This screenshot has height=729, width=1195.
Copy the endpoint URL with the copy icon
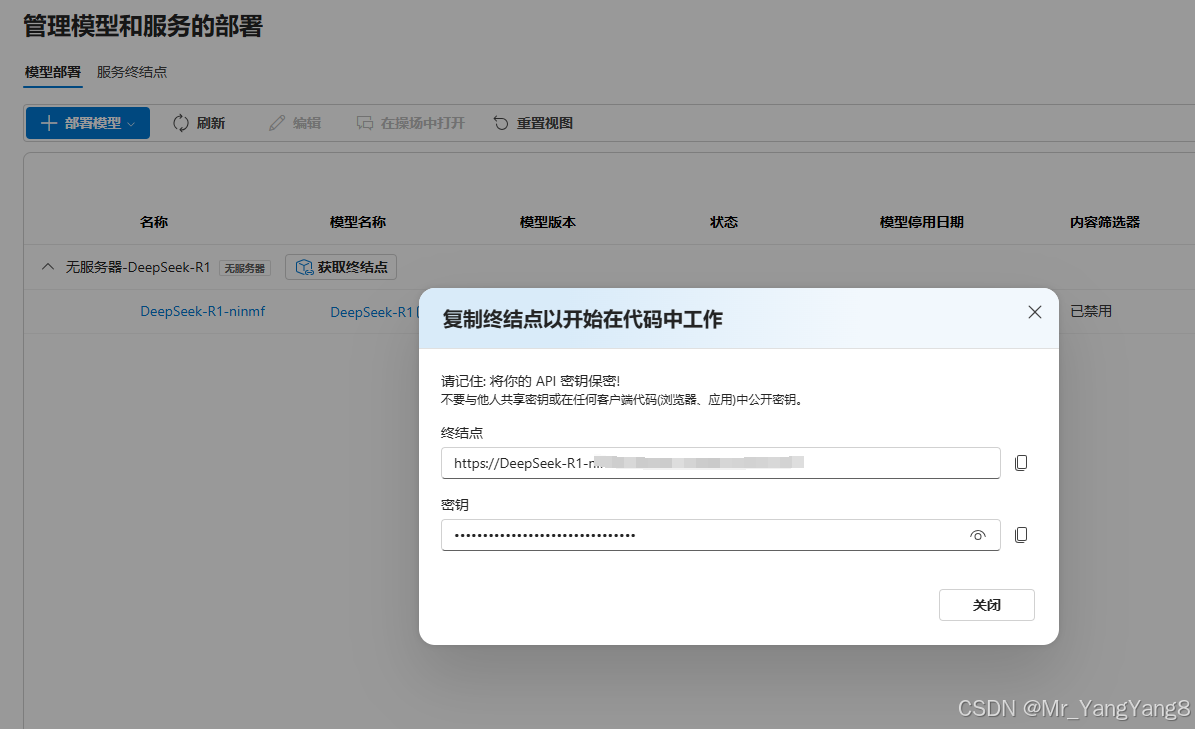1021,462
